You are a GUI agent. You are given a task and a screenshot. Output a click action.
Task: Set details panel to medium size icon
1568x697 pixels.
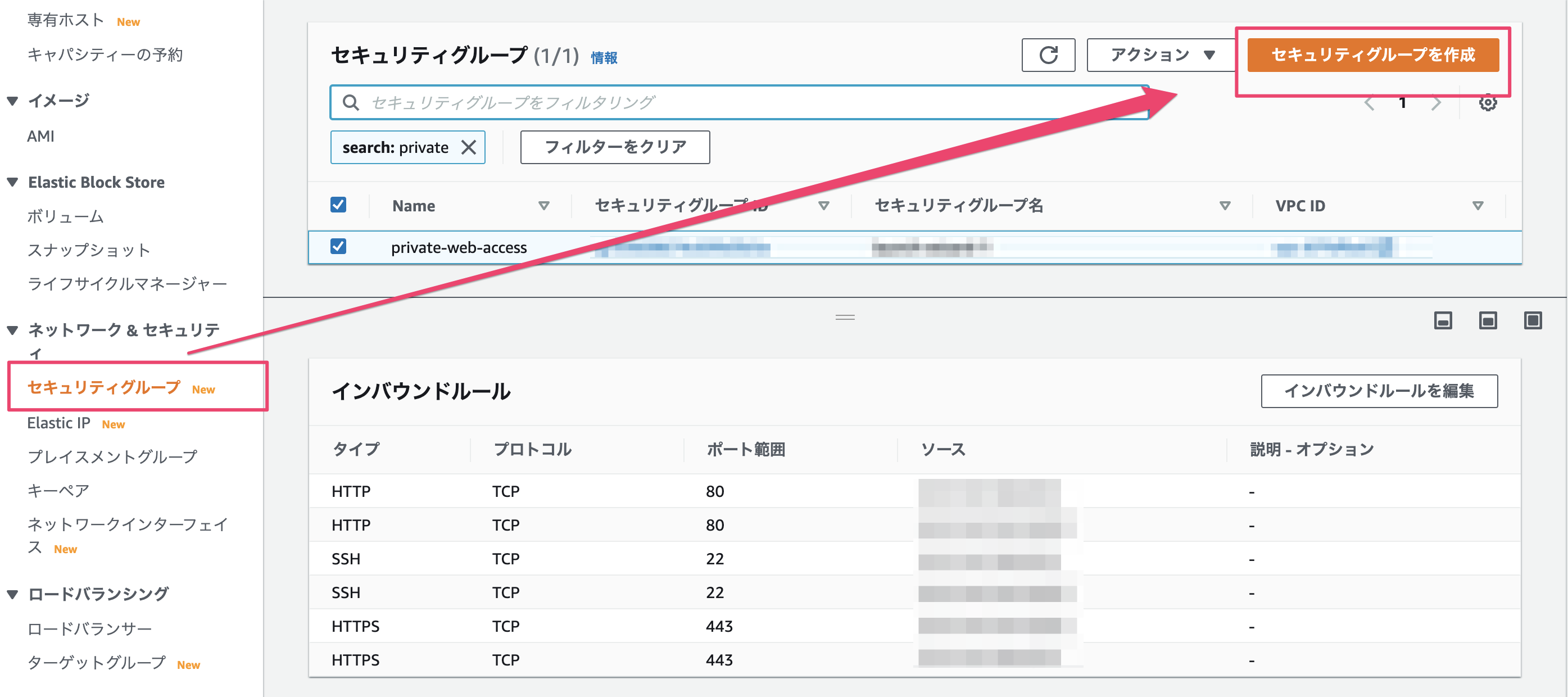[1488, 320]
